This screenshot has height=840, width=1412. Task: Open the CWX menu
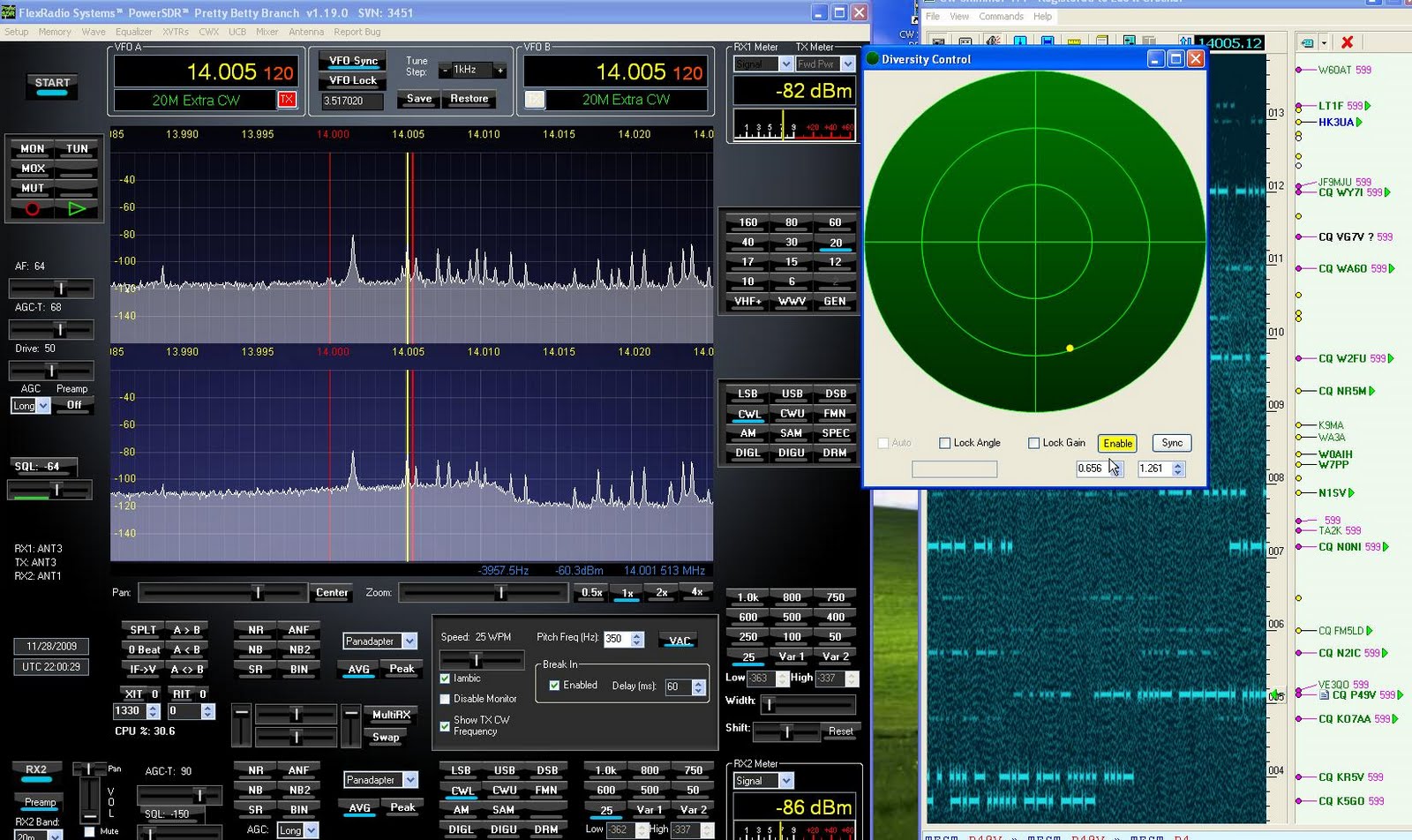point(208,32)
